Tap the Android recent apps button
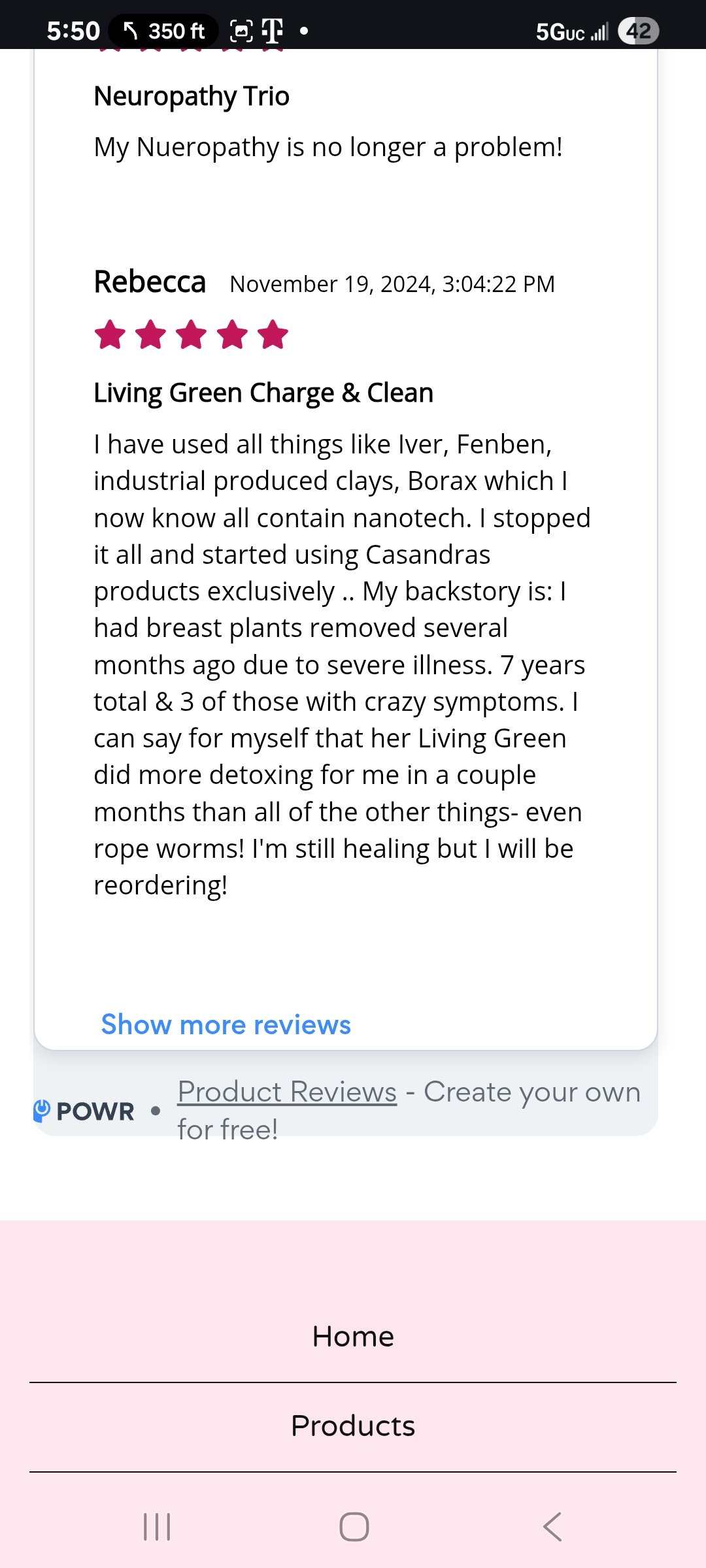 click(x=157, y=1527)
